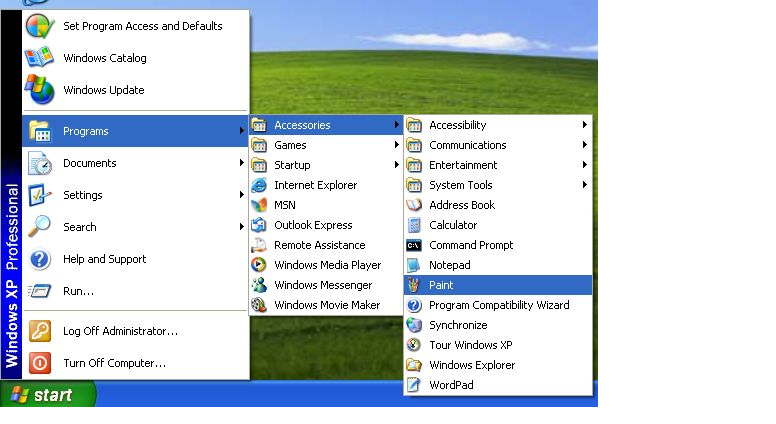Click the Windows Catalog icon

point(40,57)
